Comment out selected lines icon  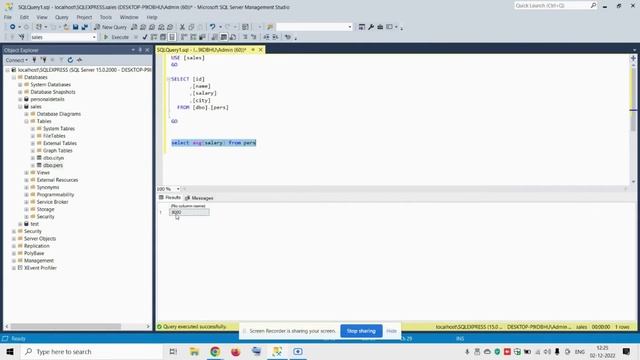pyautogui.click(x=245, y=37)
